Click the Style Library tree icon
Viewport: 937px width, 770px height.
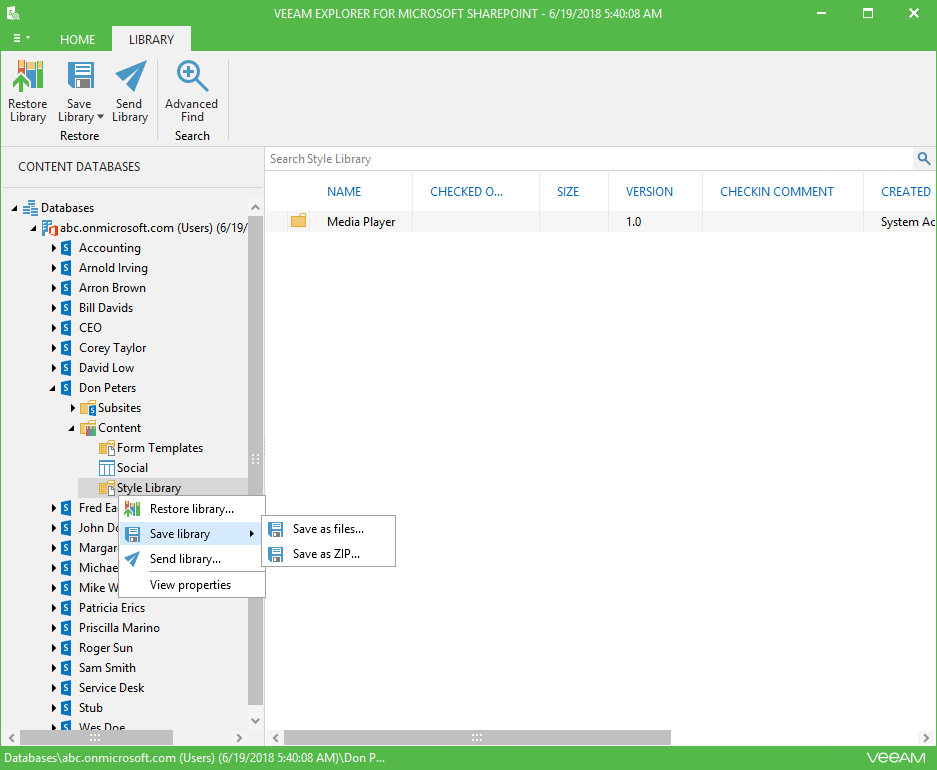pos(107,488)
